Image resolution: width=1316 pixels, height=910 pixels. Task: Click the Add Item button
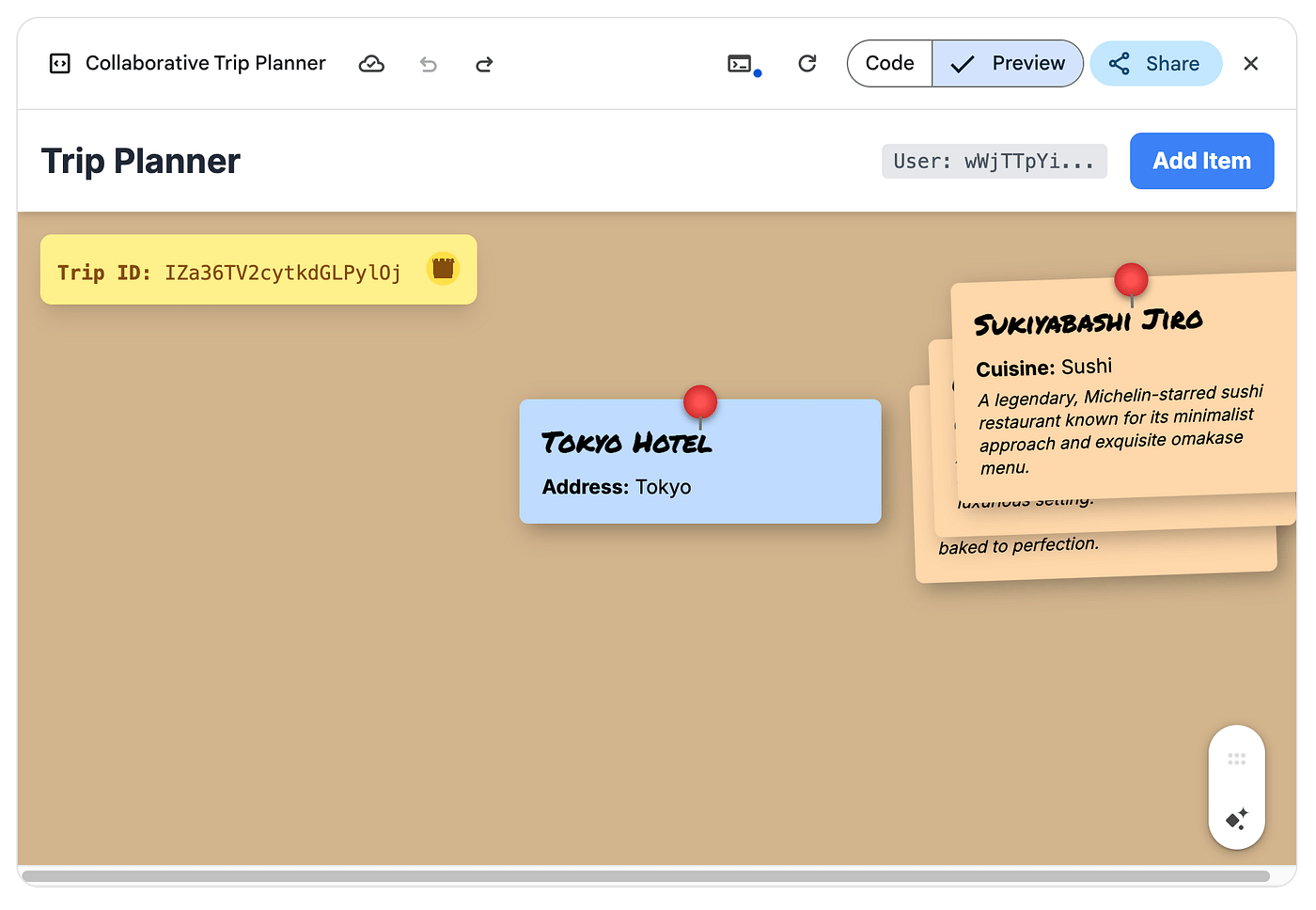pyautogui.click(x=1201, y=161)
